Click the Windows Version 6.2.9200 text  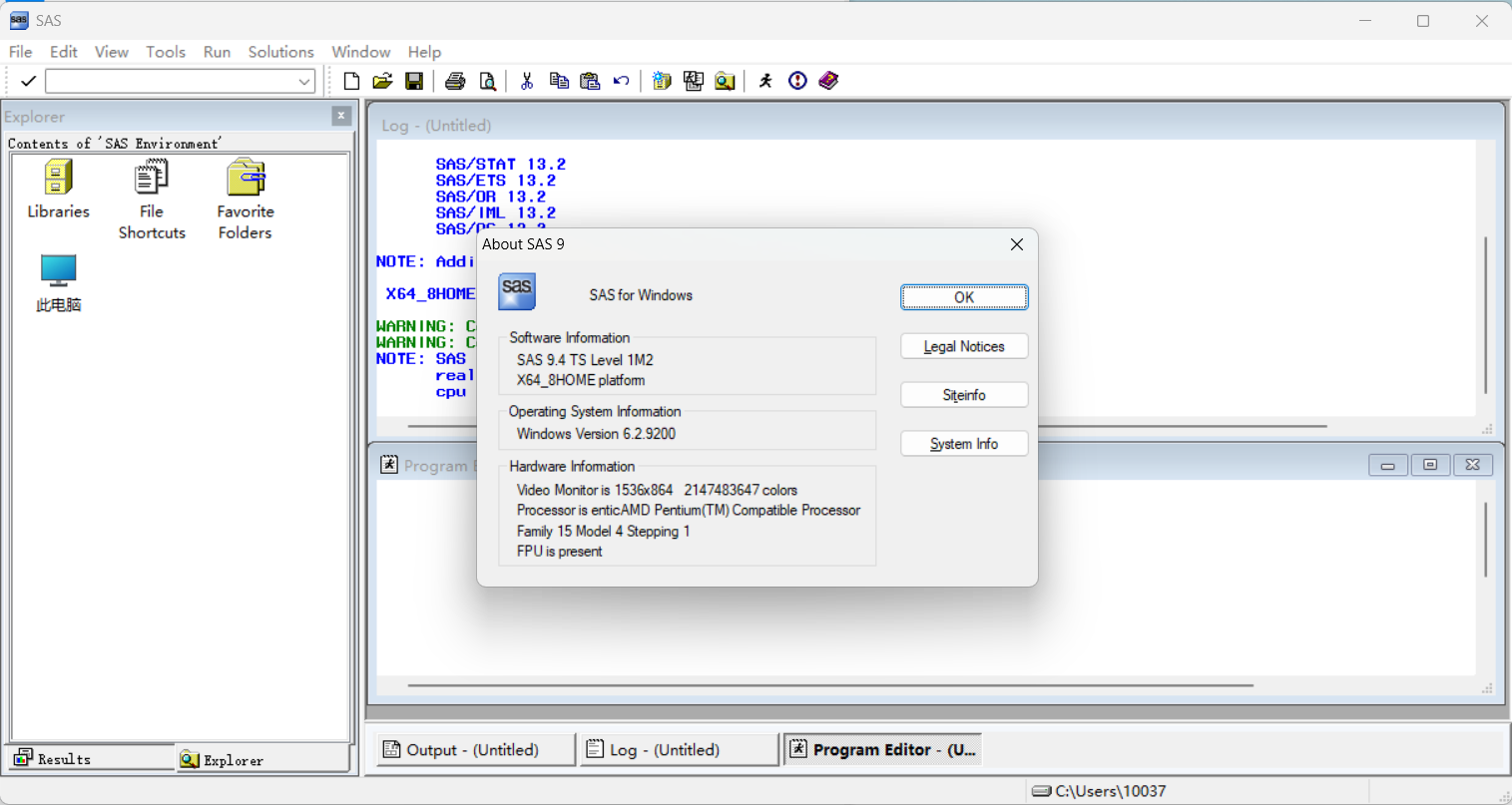(596, 434)
